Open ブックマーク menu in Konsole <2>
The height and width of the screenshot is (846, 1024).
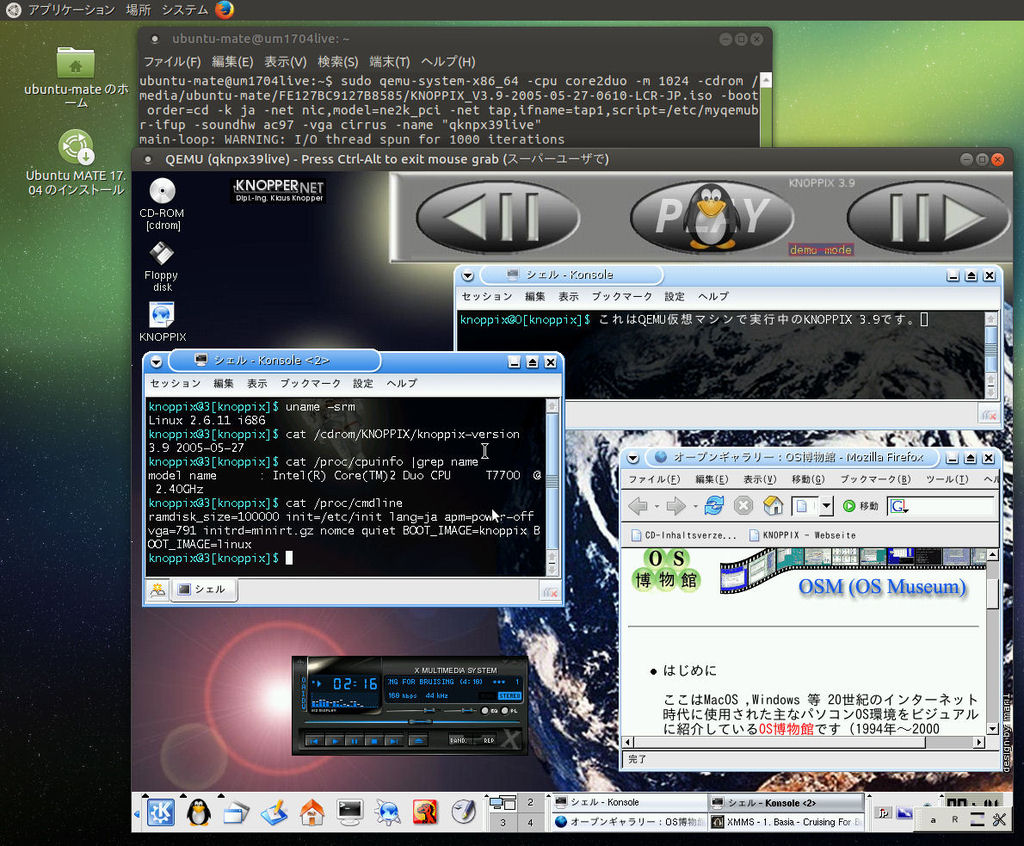coord(310,383)
